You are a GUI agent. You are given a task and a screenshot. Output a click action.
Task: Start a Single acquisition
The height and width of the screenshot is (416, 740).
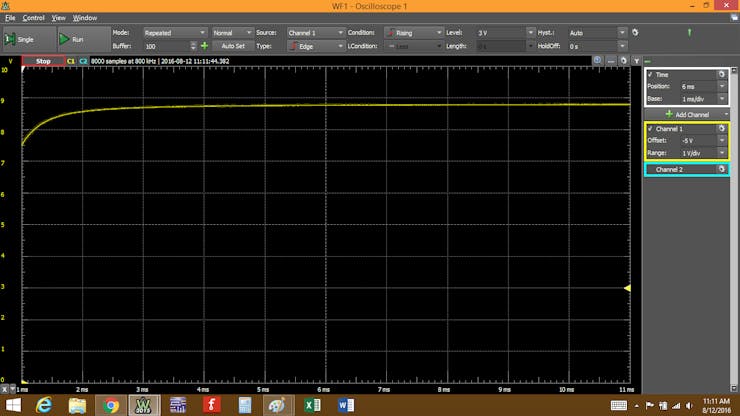[29, 40]
